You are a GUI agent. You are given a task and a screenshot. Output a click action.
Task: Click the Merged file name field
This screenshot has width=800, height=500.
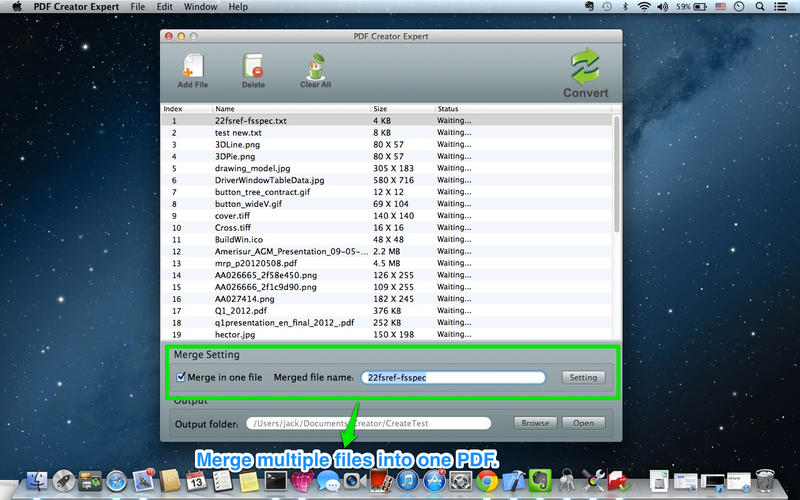point(453,378)
